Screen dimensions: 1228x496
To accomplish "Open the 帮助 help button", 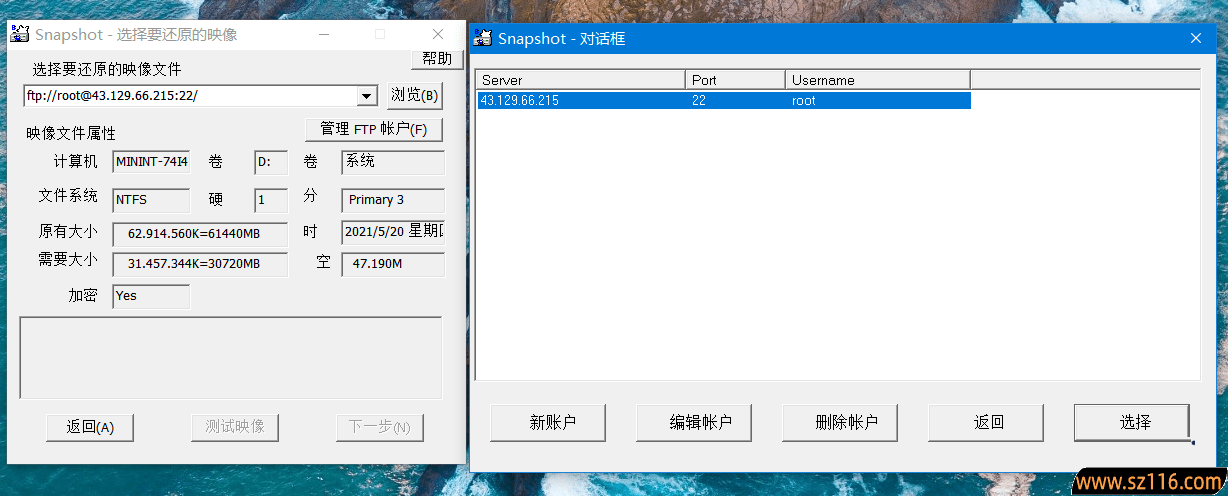I will (x=437, y=59).
